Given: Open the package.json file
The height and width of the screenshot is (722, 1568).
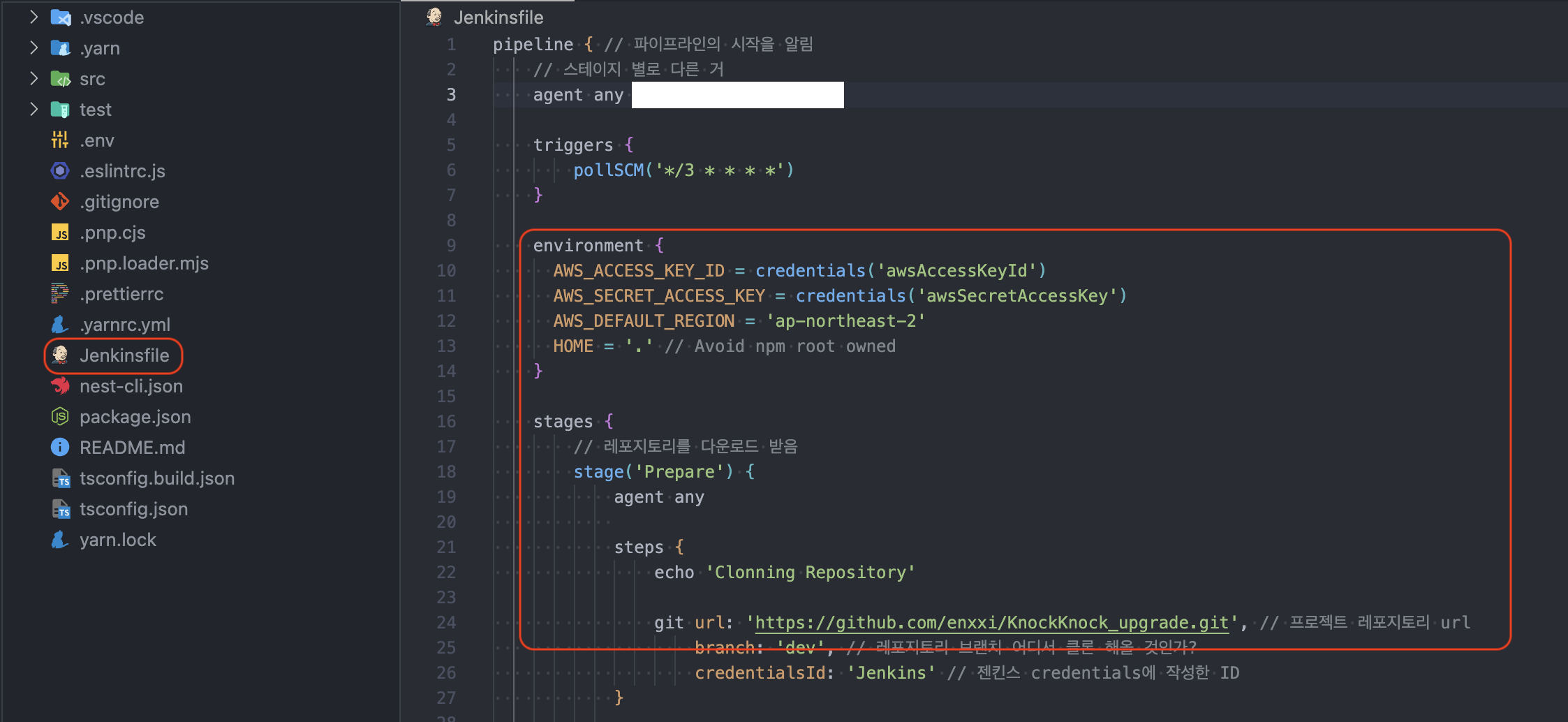Looking at the screenshot, I should pos(135,417).
